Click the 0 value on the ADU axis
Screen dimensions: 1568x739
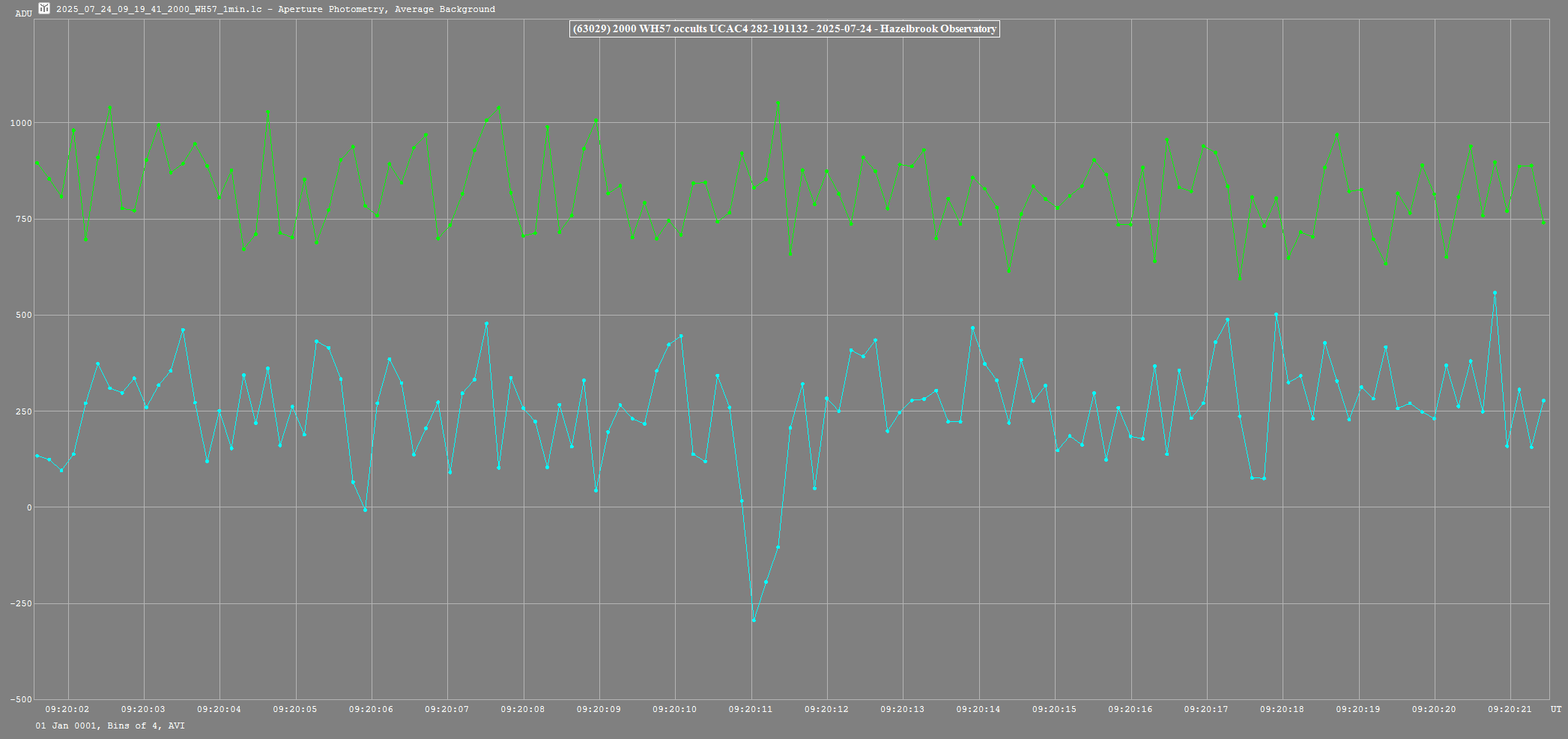[29, 508]
